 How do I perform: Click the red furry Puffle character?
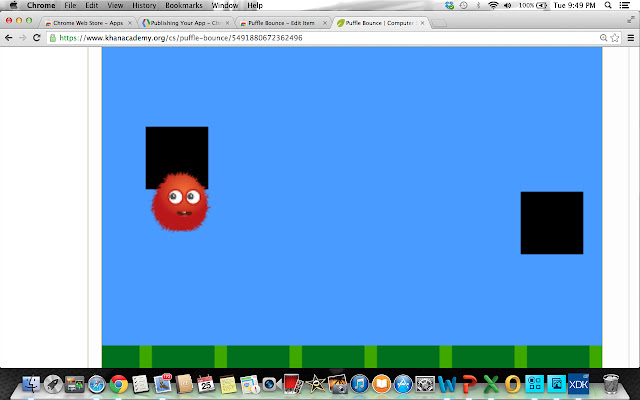[180, 202]
